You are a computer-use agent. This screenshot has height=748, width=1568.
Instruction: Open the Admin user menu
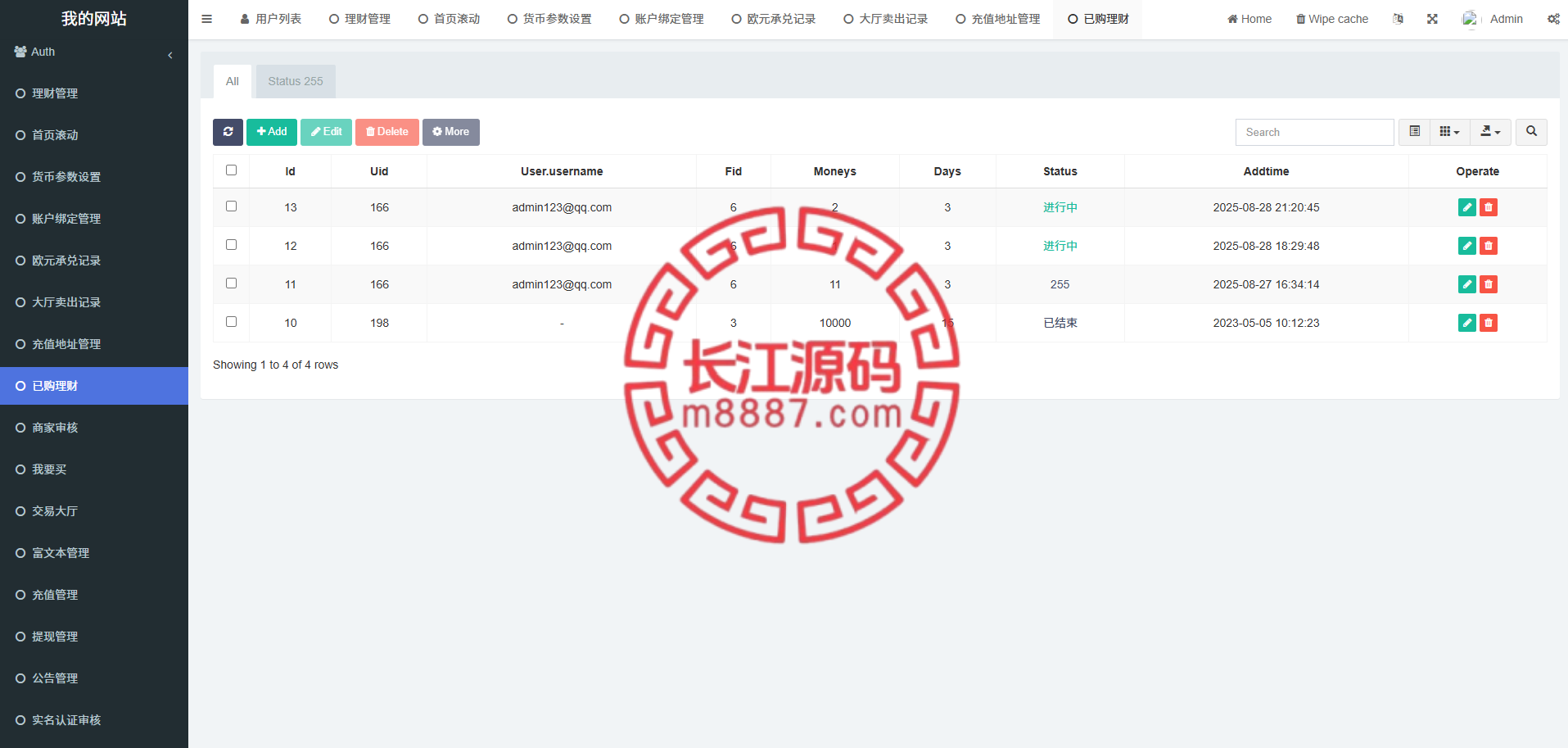(1493, 19)
